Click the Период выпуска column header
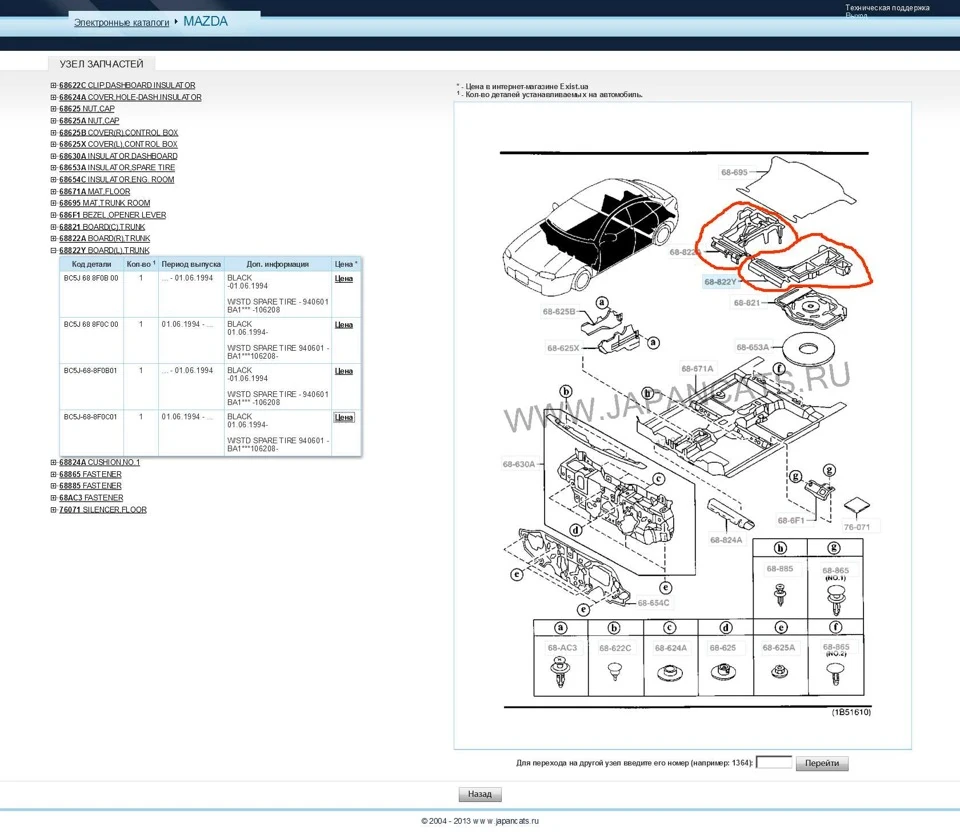The width and height of the screenshot is (960, 838). (191, 264)
